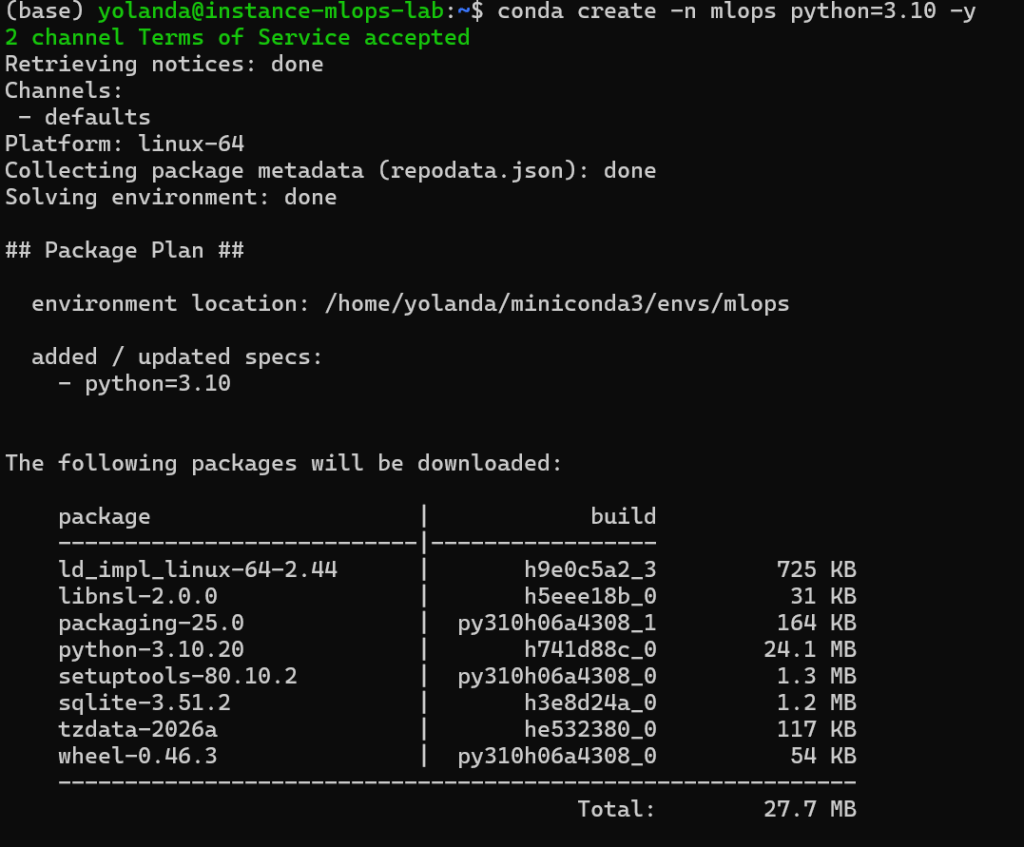Click the sqlite-3.51.2 package name

coord(144,702)
